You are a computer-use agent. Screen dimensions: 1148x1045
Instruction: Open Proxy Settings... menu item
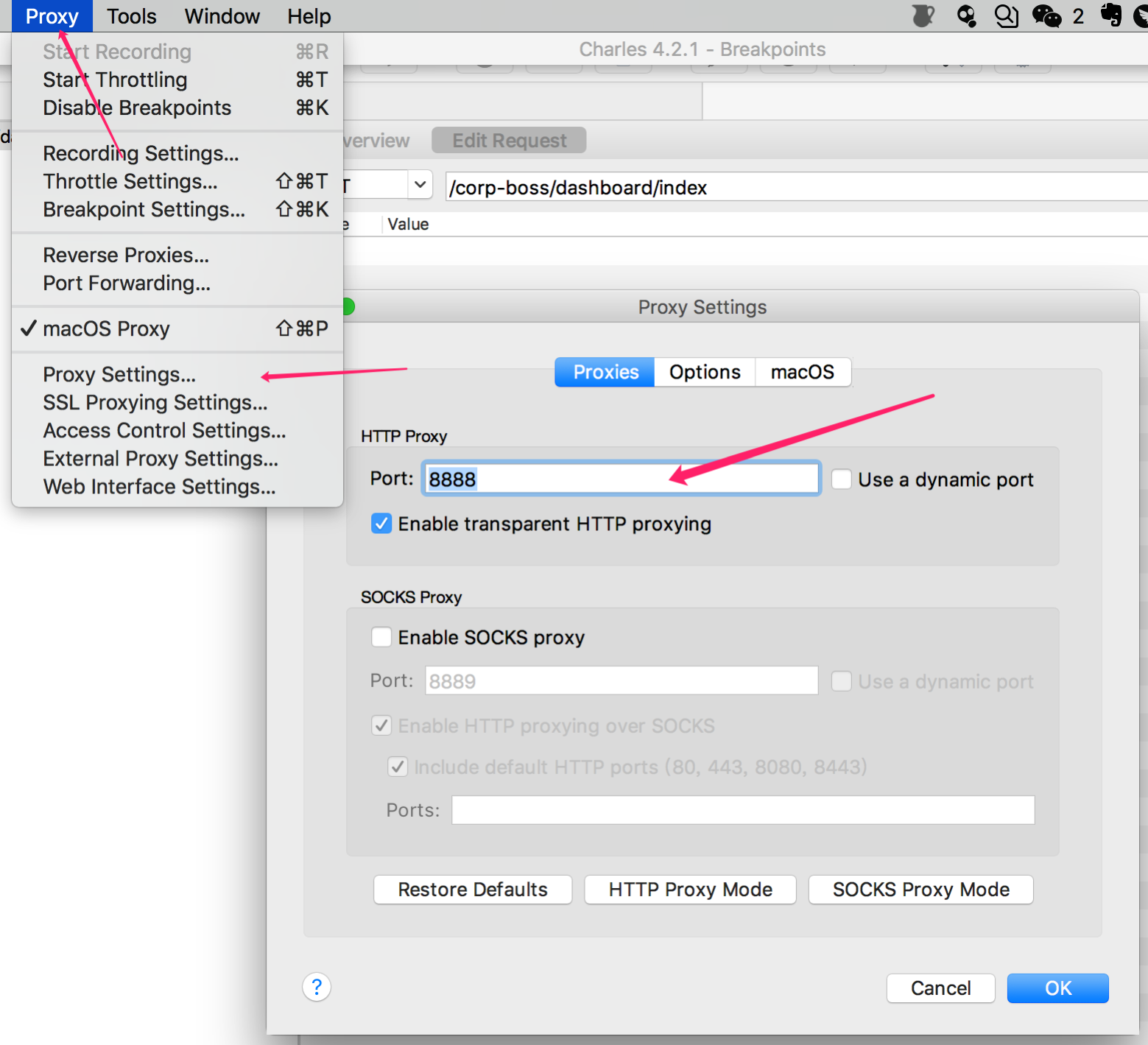point(177,374)
